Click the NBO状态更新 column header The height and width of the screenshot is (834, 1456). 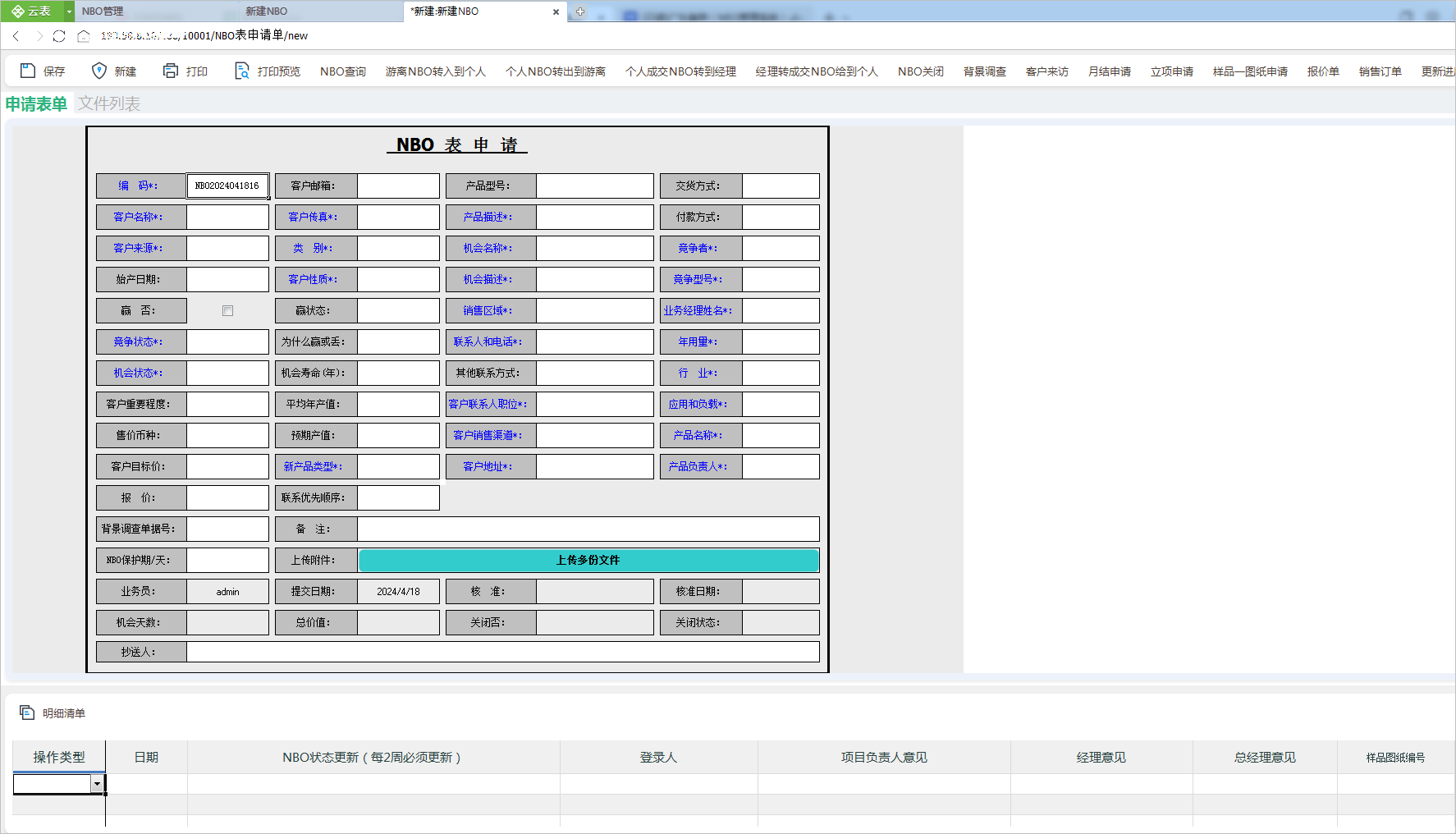click(373, 757)
